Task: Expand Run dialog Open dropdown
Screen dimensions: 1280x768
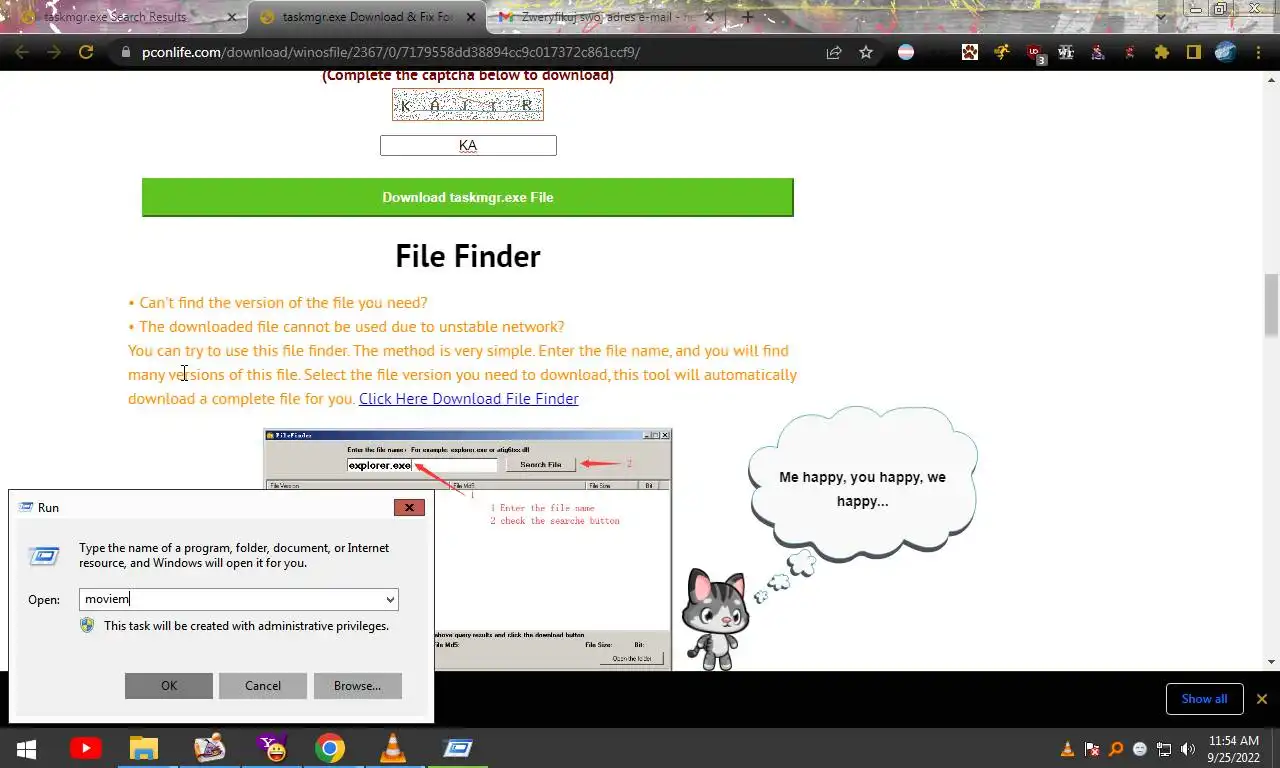Action: [x=390, y=600]
